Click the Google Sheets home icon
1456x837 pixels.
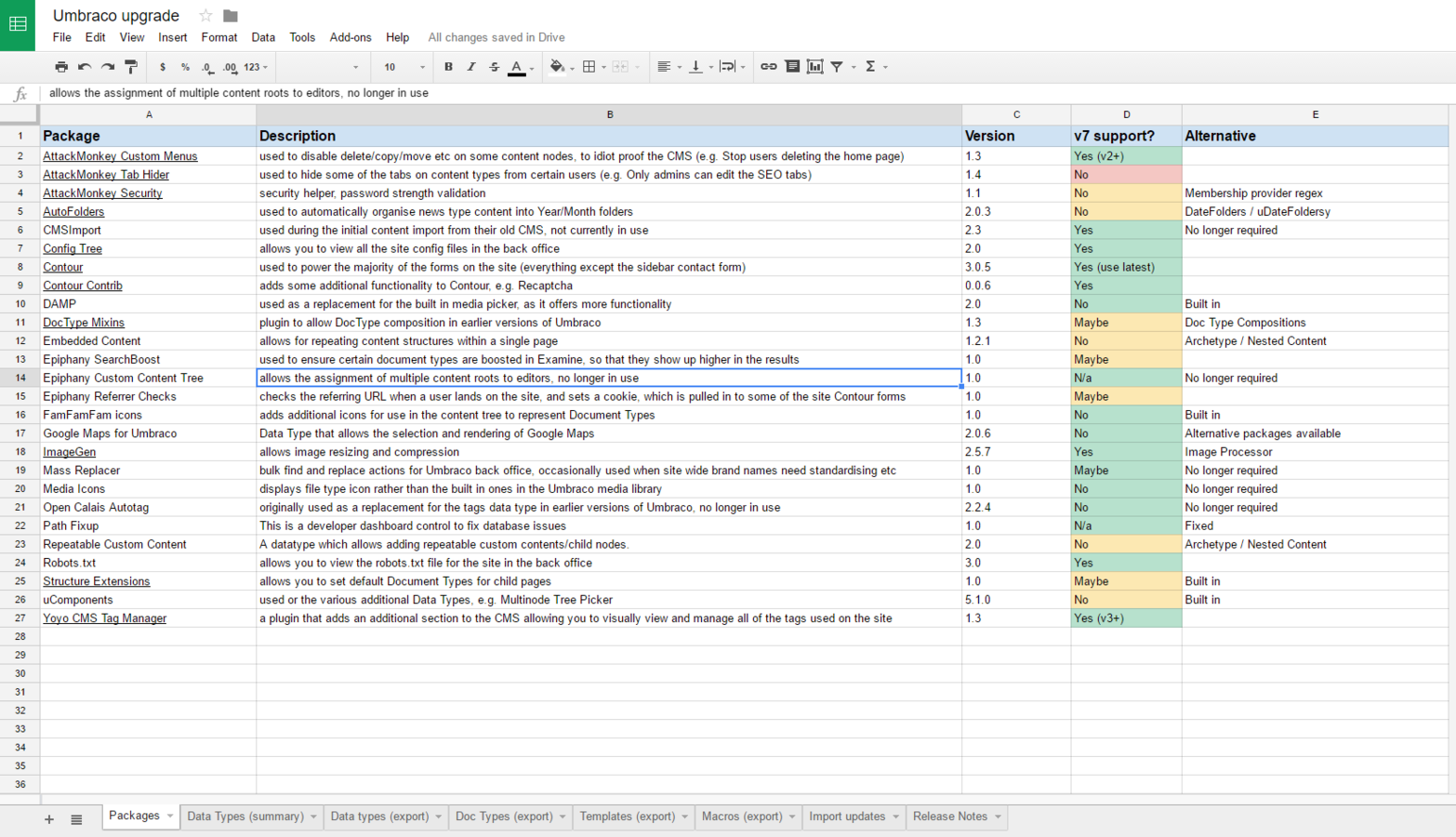pos(18,24)
